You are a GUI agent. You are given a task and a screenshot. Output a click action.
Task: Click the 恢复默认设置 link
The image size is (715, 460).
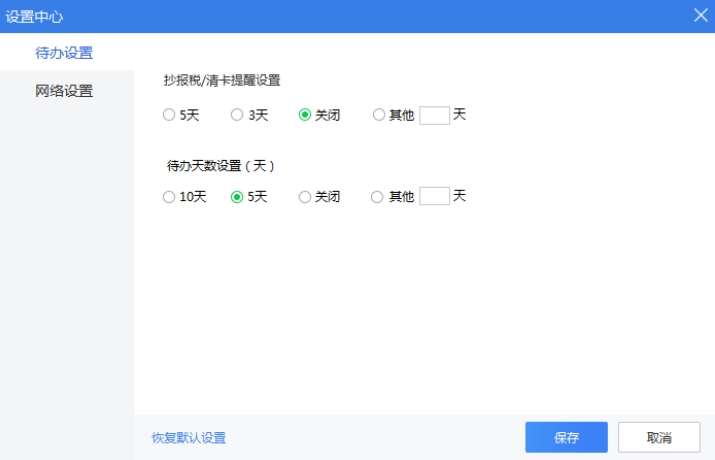tap(189, 438)
